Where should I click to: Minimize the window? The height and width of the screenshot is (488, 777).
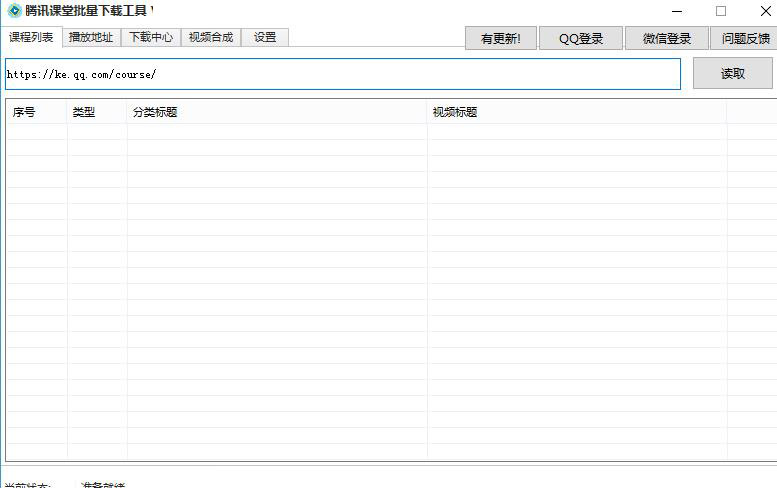677,11
